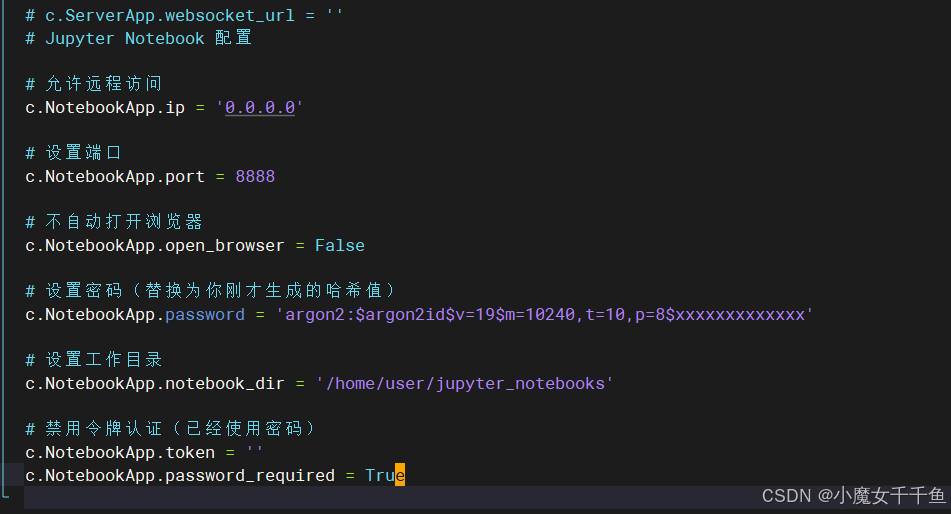Screen dimensions: 951x514
Task: Click the '/home/user/jupyter_notebooks' path string
Action: (x=465, y=384)
